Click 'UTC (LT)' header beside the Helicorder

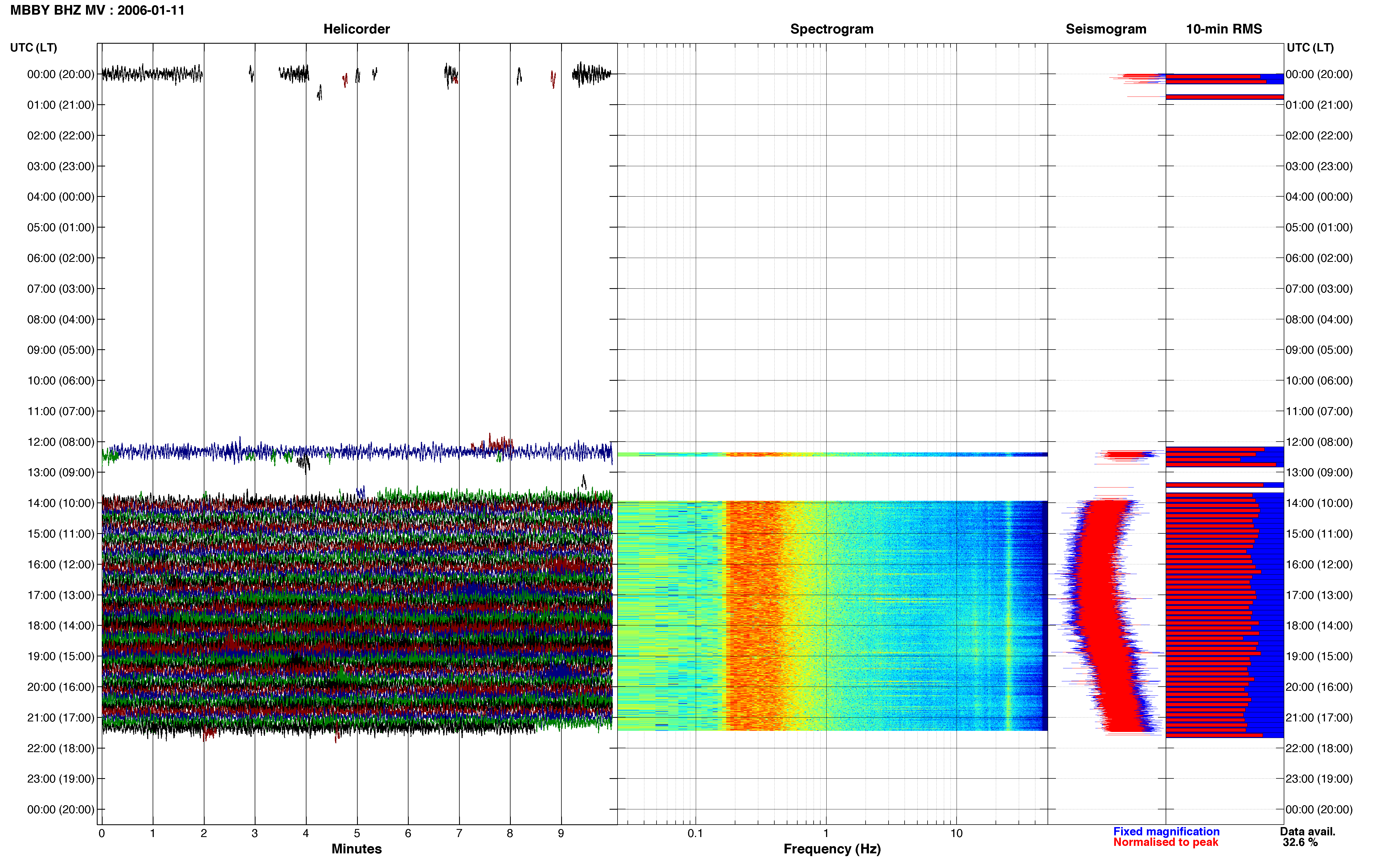tap(34, 48)
